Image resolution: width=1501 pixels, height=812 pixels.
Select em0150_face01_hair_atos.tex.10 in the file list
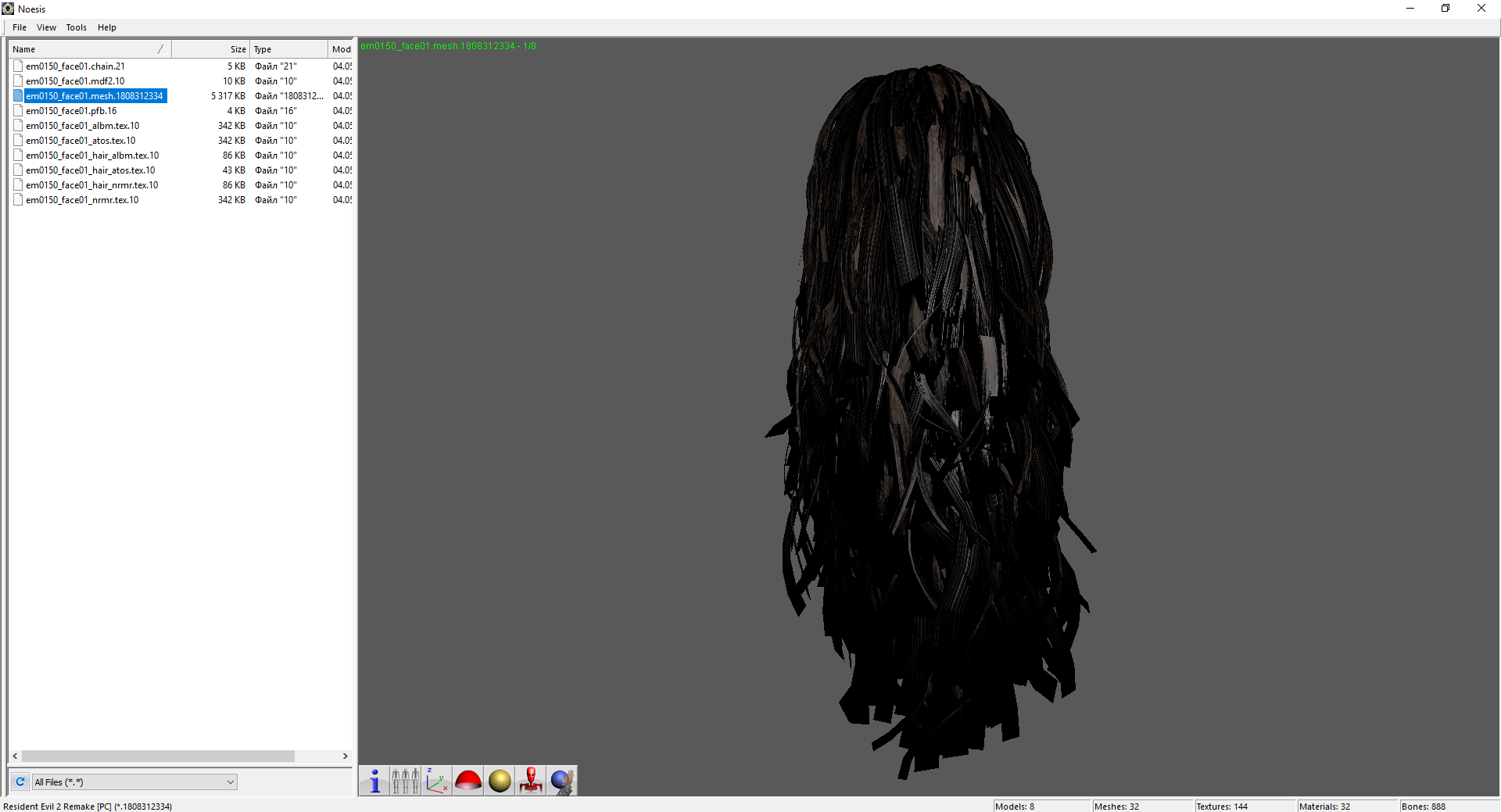pos(90,170)
